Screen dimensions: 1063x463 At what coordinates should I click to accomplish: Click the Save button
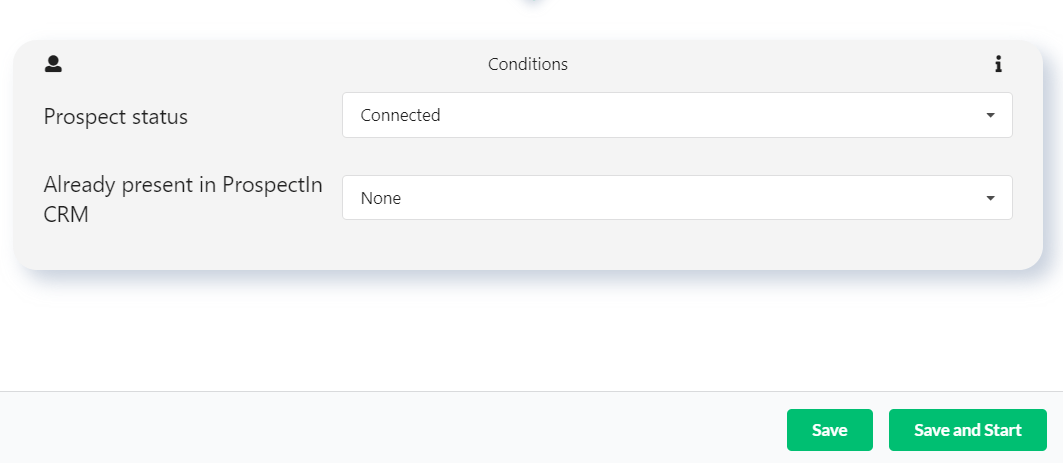pyautogui.click(x=829, y=430)
